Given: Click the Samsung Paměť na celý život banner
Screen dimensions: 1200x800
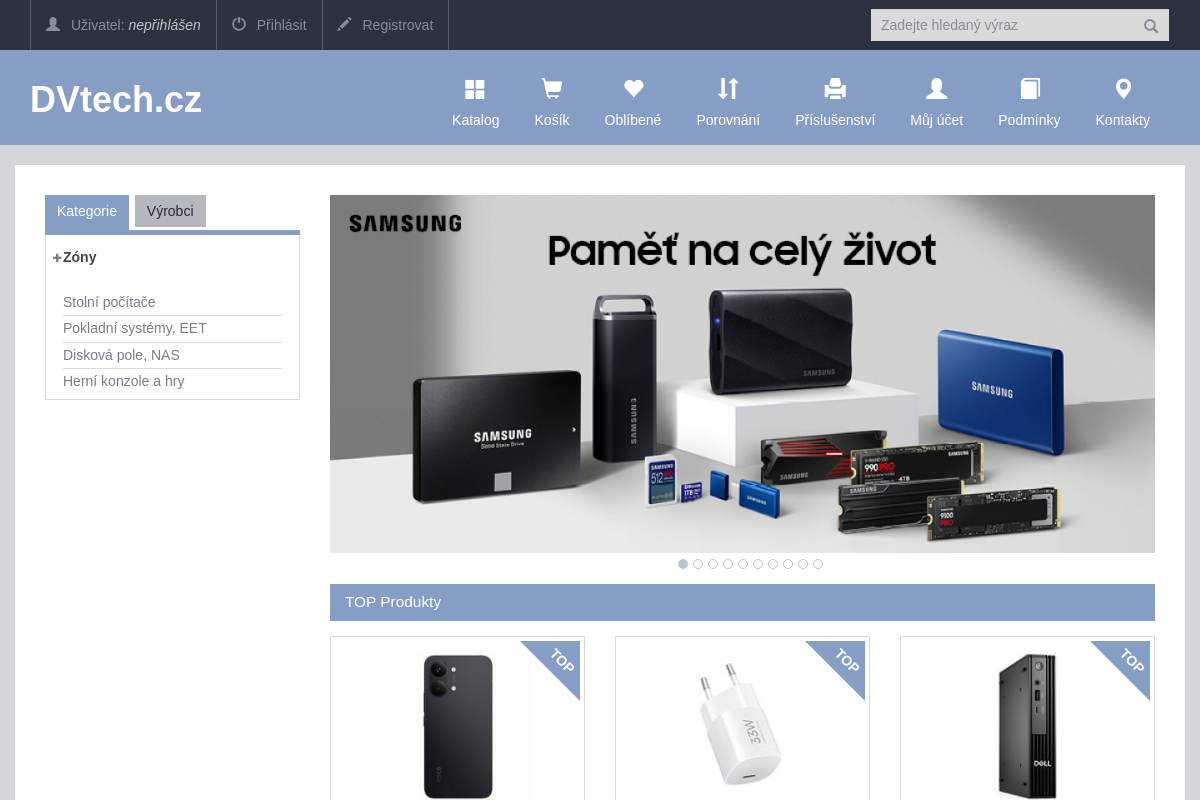Looking at the screenshot, I should pos(742,374).
